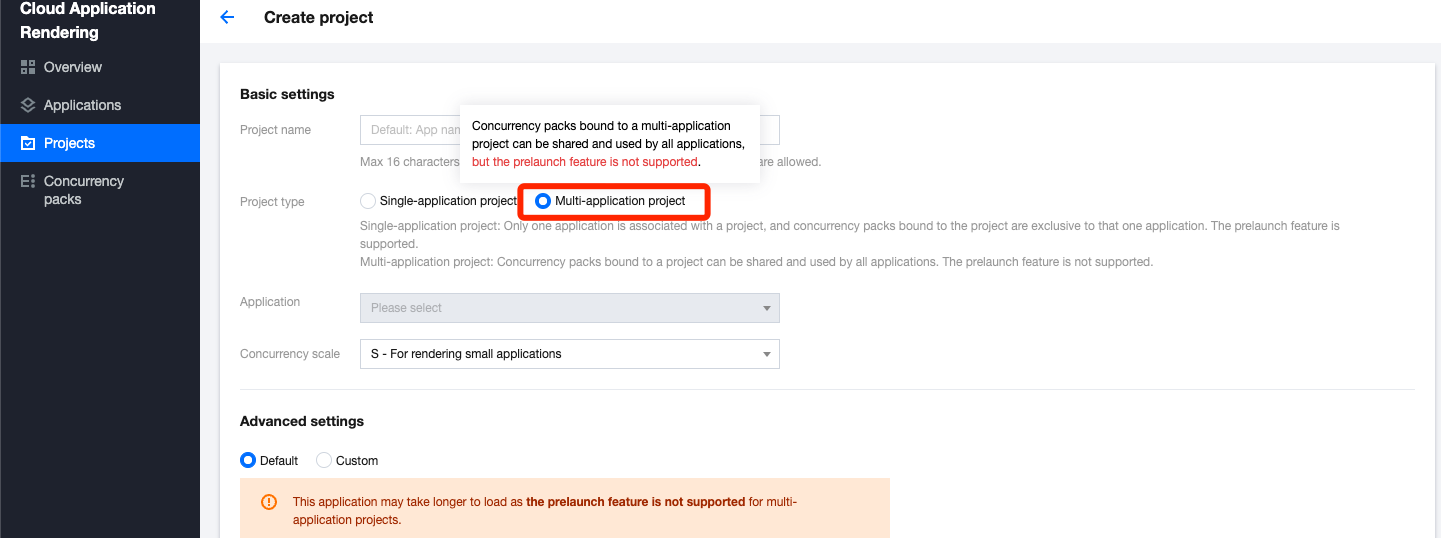
Task: Click the Applications layers icon in sidebar
Action: point(28,105)
